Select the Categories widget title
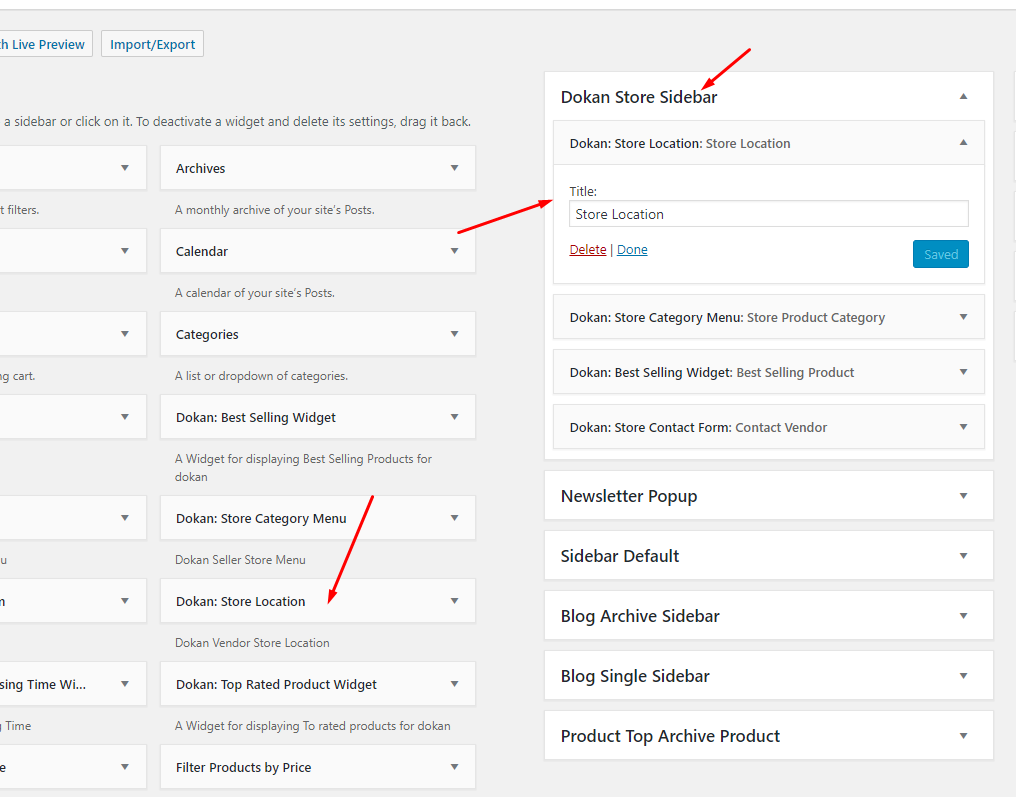The height and width of the screenshot is (797, 1016). [207, 334]
